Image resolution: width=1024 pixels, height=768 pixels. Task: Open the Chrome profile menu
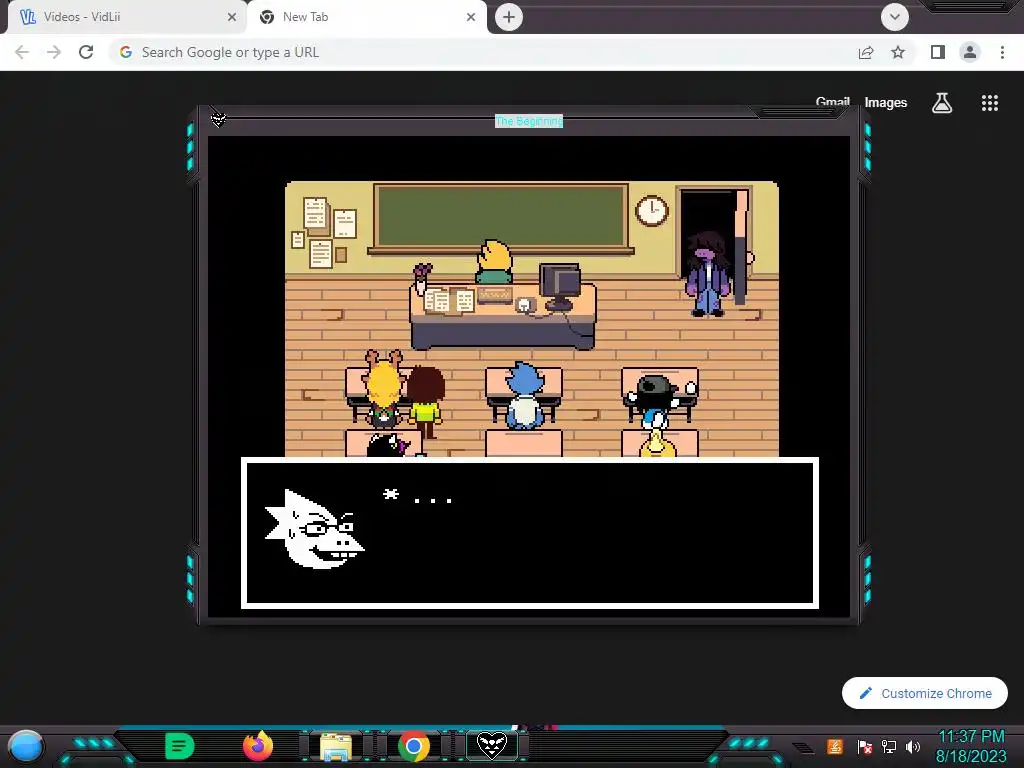970,52
